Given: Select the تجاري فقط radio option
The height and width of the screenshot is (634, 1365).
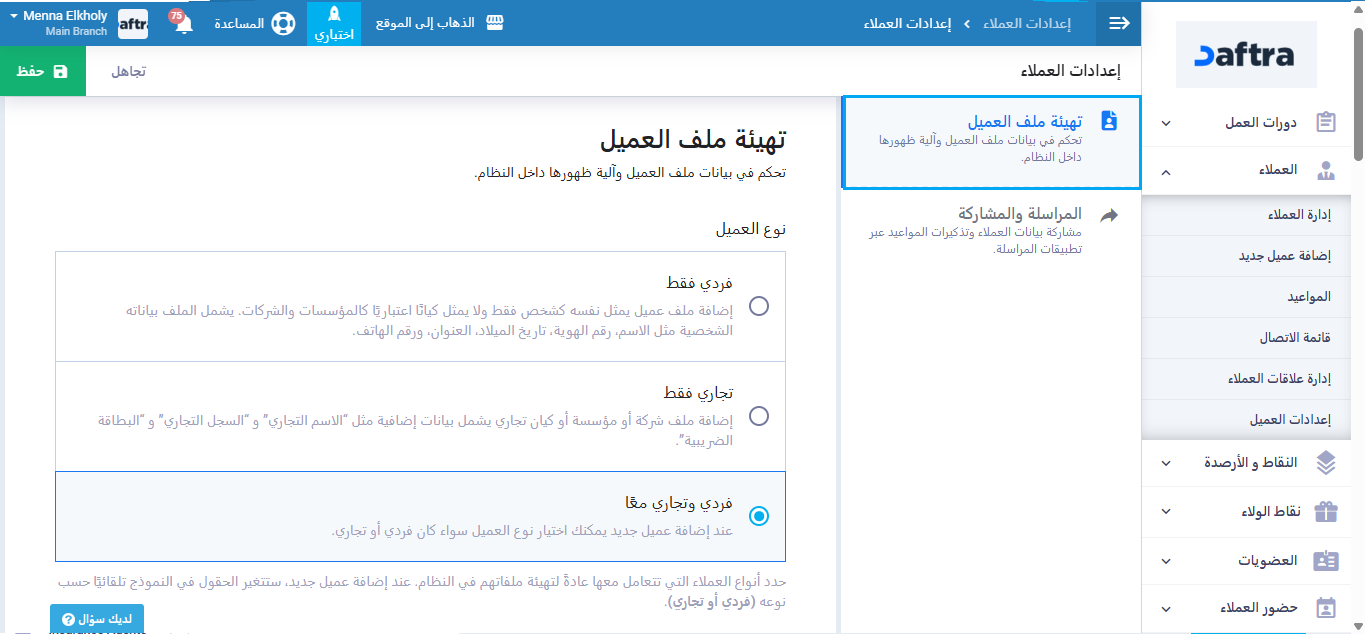Looking at the screenshot, I should click(759, 416).
